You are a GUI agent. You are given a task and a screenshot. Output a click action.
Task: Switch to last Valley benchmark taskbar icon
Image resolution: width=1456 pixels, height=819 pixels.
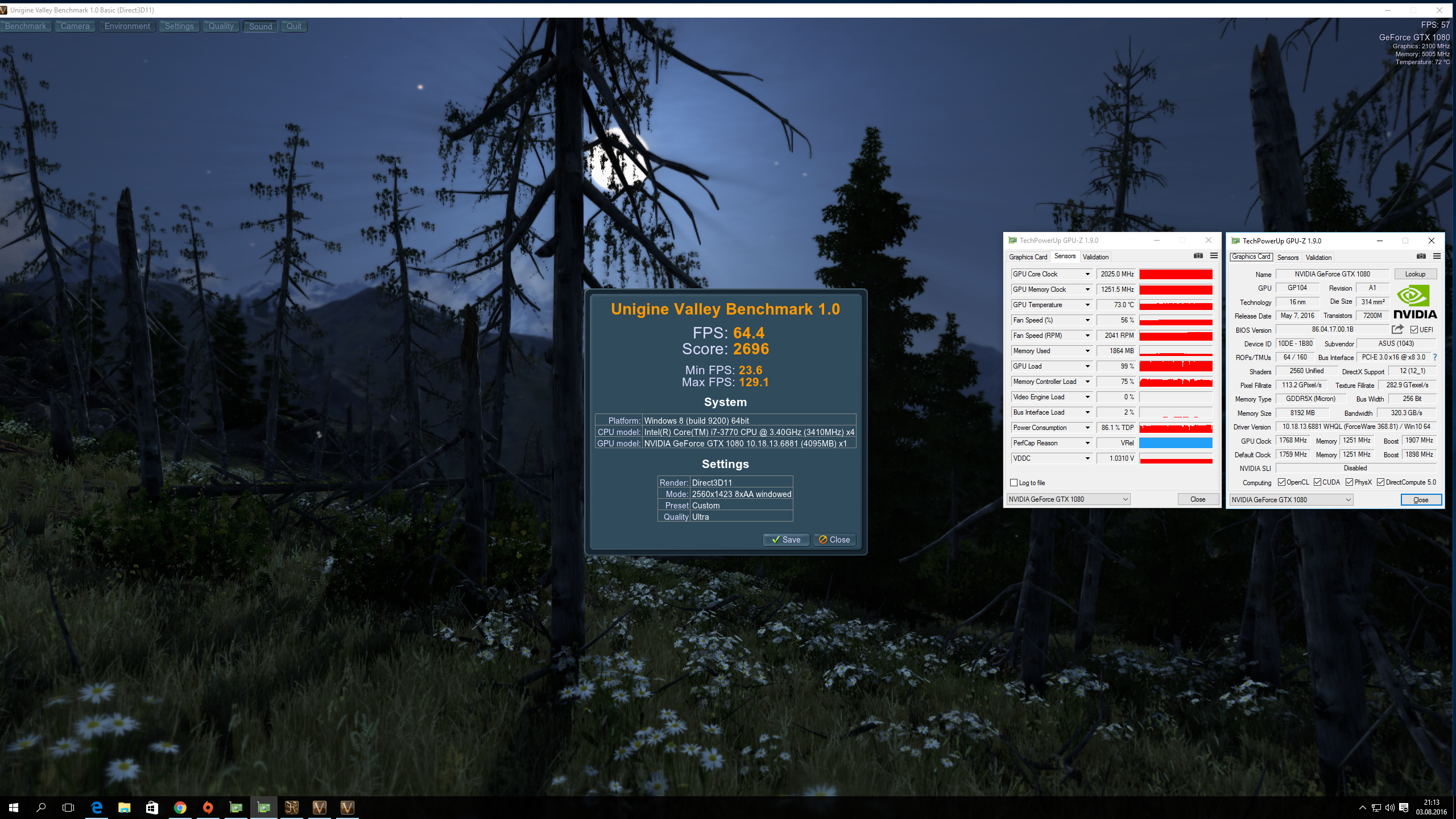point(348,808)
